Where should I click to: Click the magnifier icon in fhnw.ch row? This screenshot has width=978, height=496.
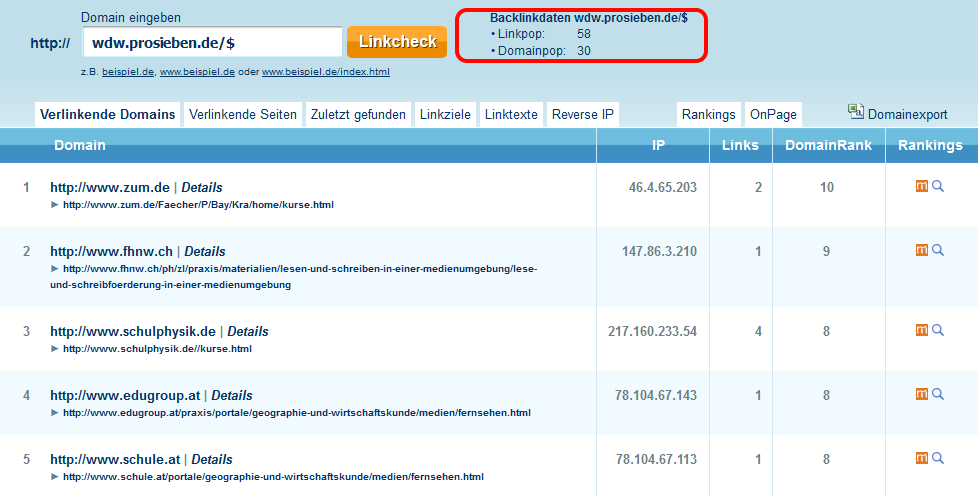tap(937, 250)
